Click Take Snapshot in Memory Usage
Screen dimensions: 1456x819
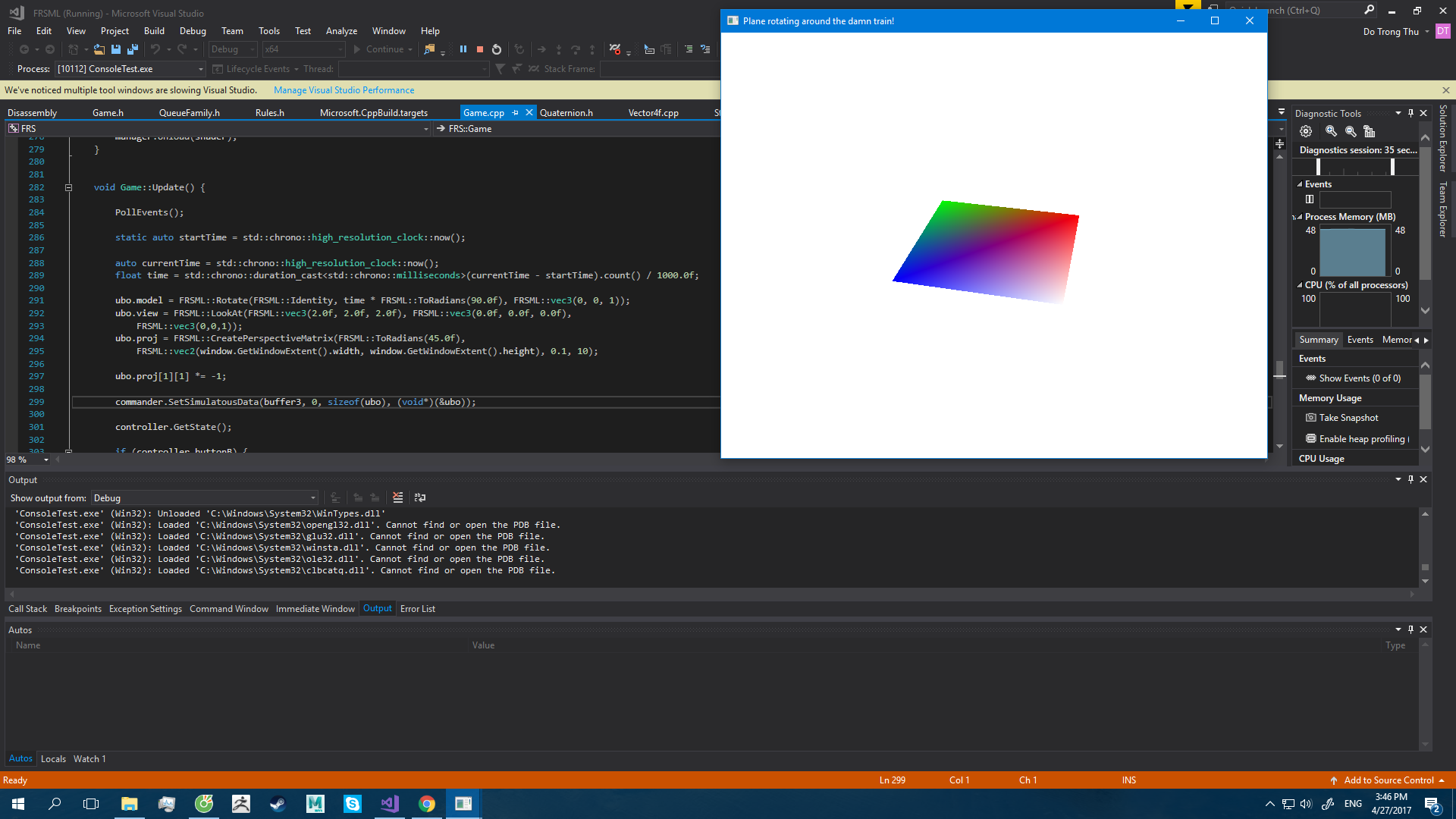point(1348,418)
